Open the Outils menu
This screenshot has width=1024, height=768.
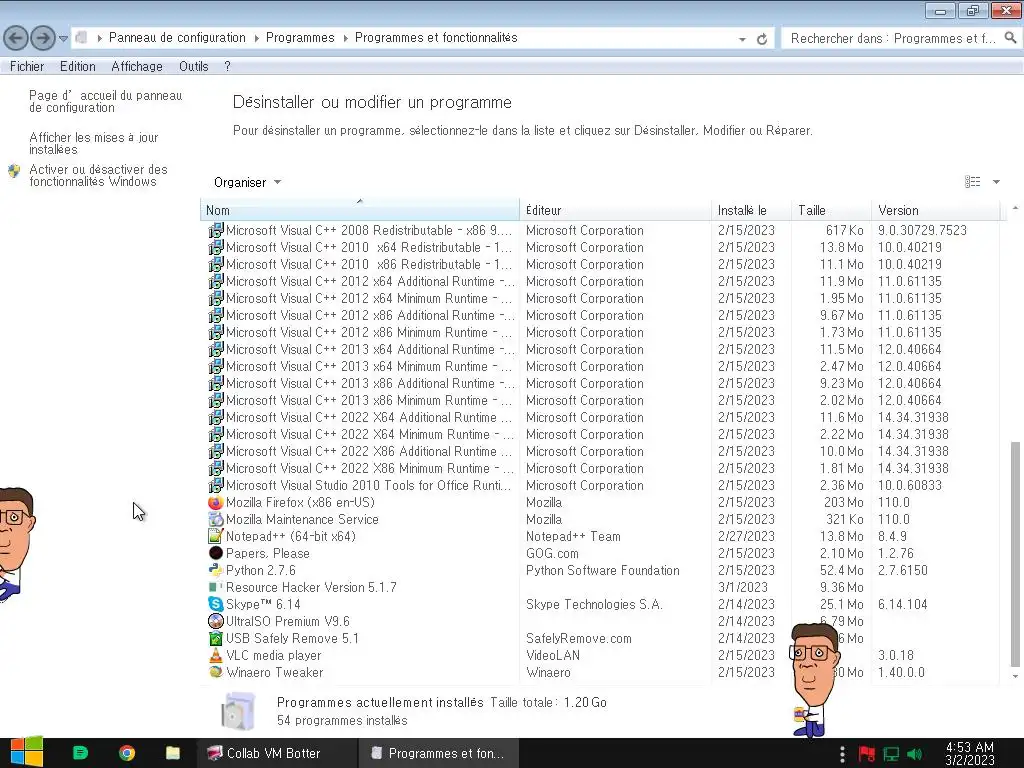pos(193,66)
